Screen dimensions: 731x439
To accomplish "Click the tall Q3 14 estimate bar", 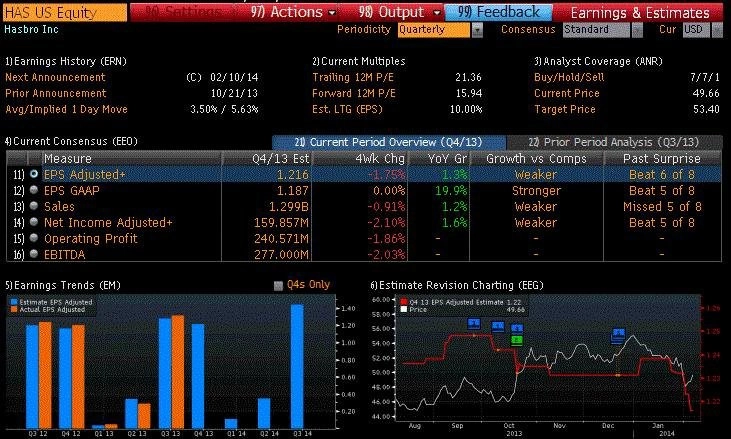I will pos(297,366).
